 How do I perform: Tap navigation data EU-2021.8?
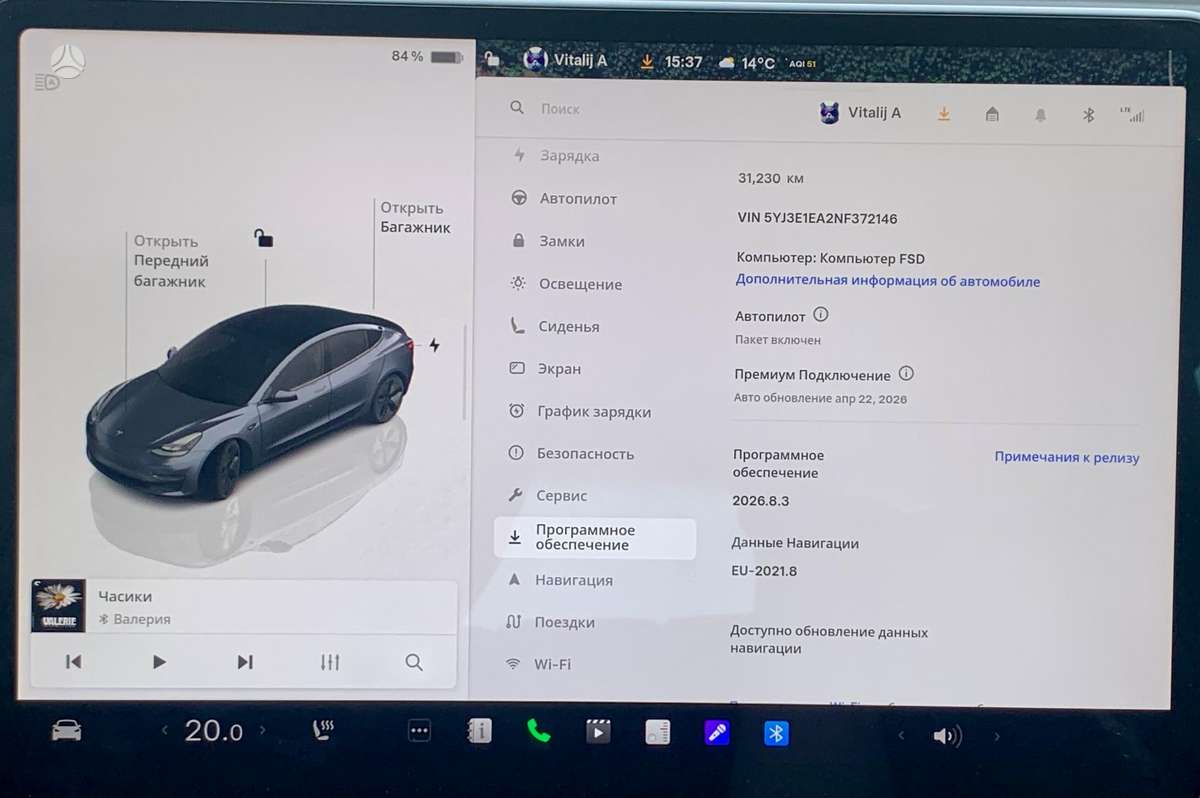click(764, 571)
